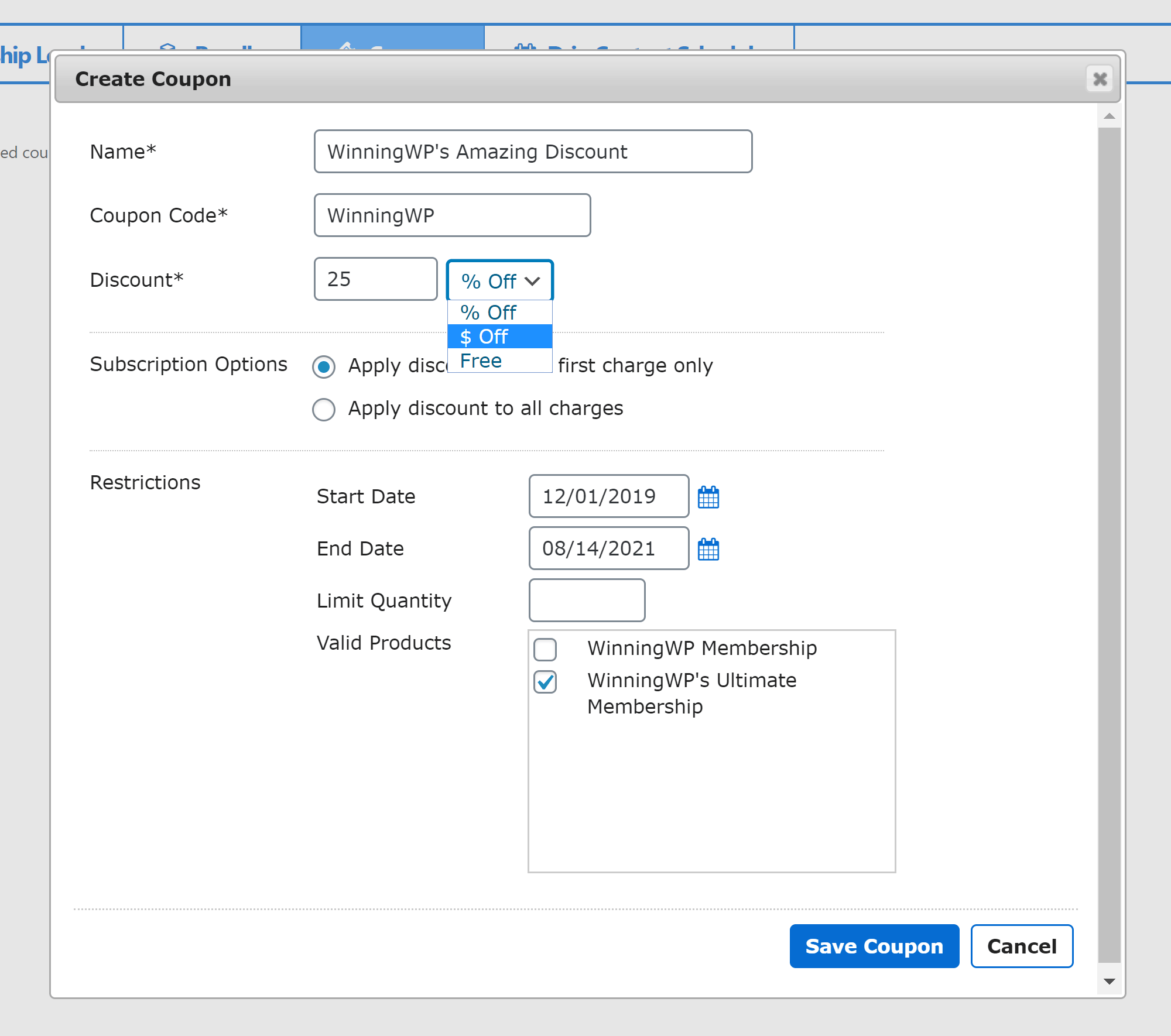1171x1036 pixels.
Task: Open the Start Date calendar picker
Action: pos(708,497)
